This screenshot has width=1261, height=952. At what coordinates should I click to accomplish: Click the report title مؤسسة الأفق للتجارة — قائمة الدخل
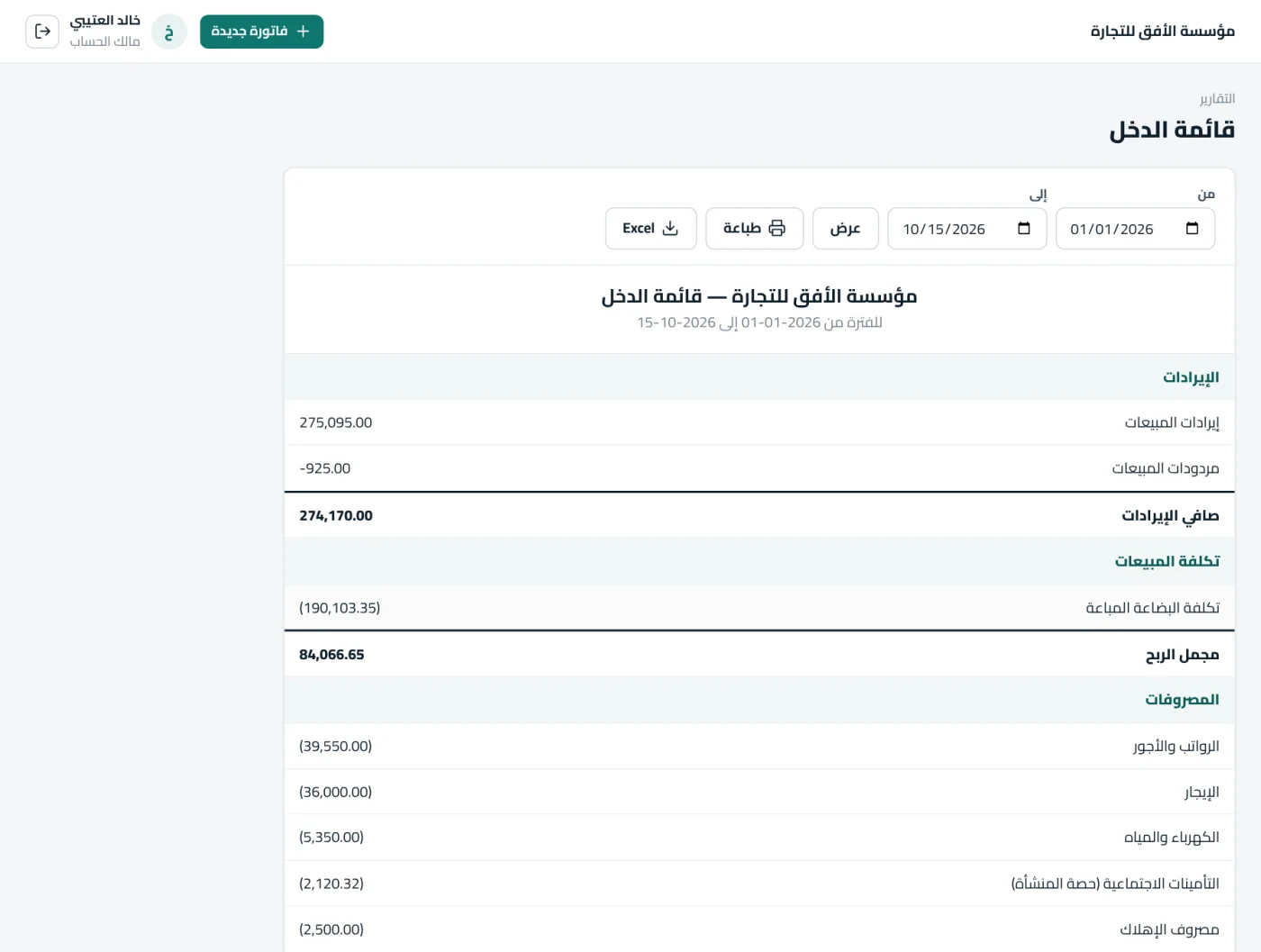coord(759,296)
